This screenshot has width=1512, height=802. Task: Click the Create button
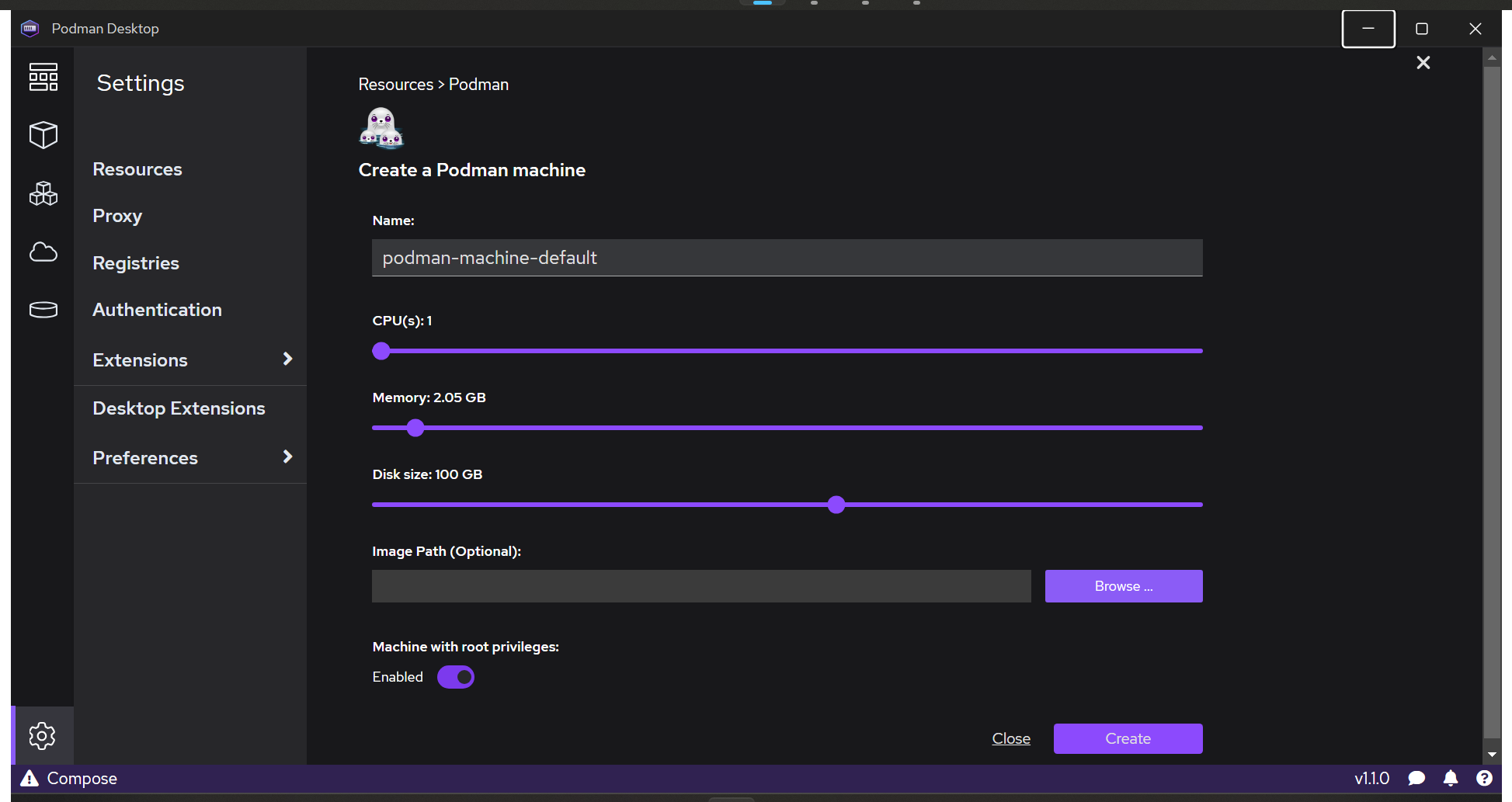click(x=1128, y=738)
